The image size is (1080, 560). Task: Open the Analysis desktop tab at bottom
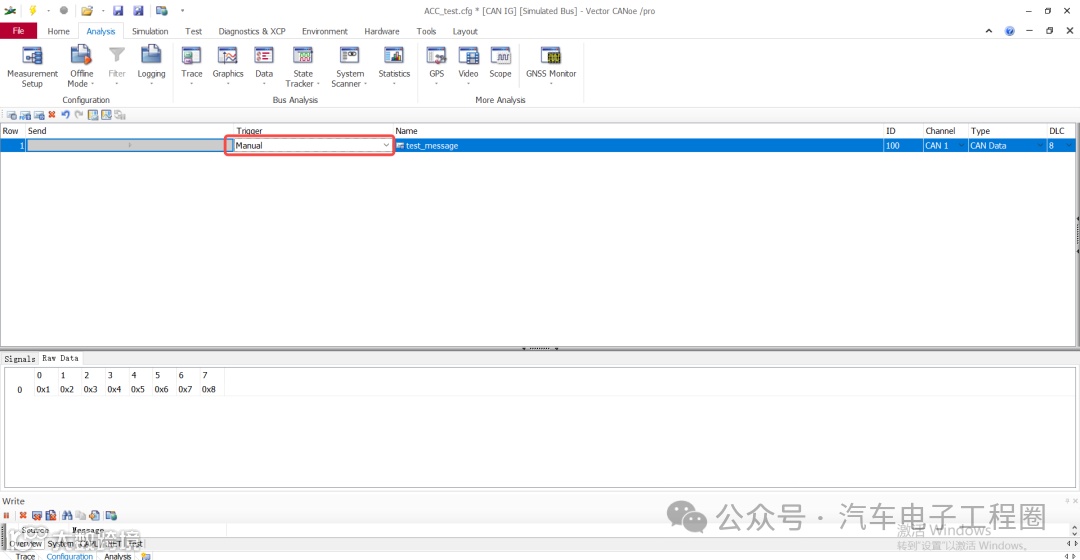pyautogui.click(x=118, y=556)
